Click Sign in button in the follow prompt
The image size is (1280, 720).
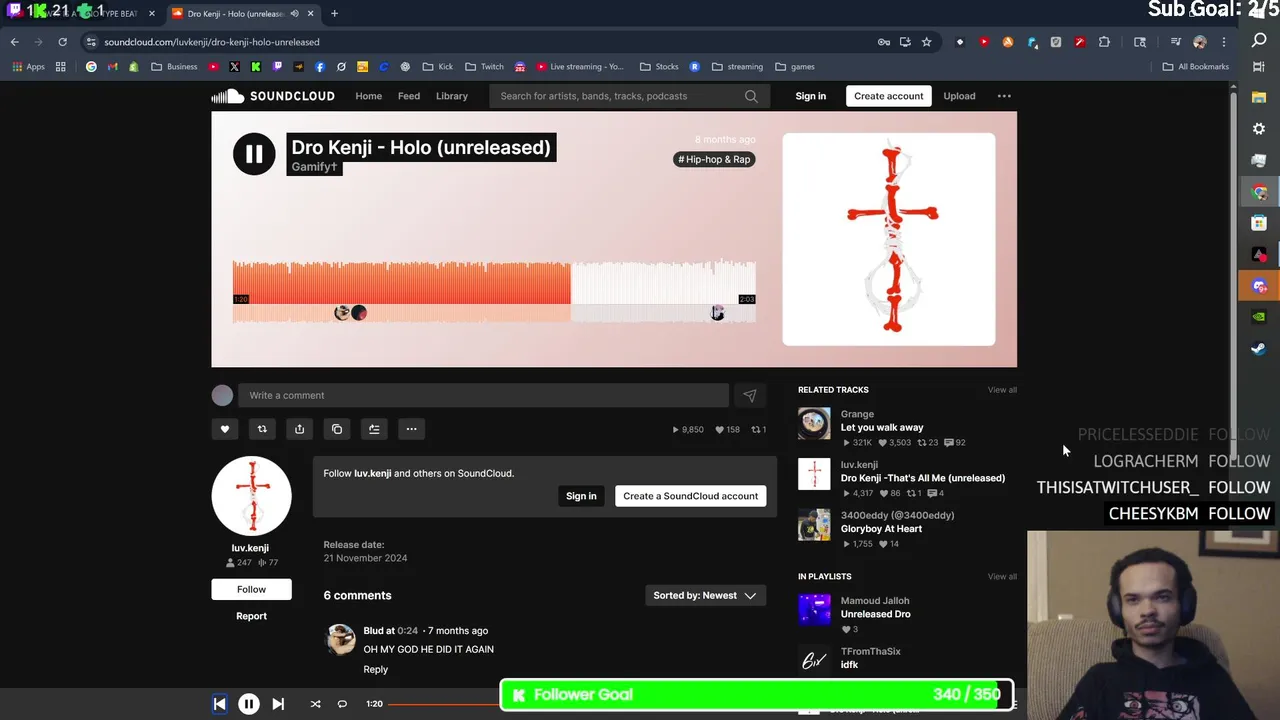[581, 496]
